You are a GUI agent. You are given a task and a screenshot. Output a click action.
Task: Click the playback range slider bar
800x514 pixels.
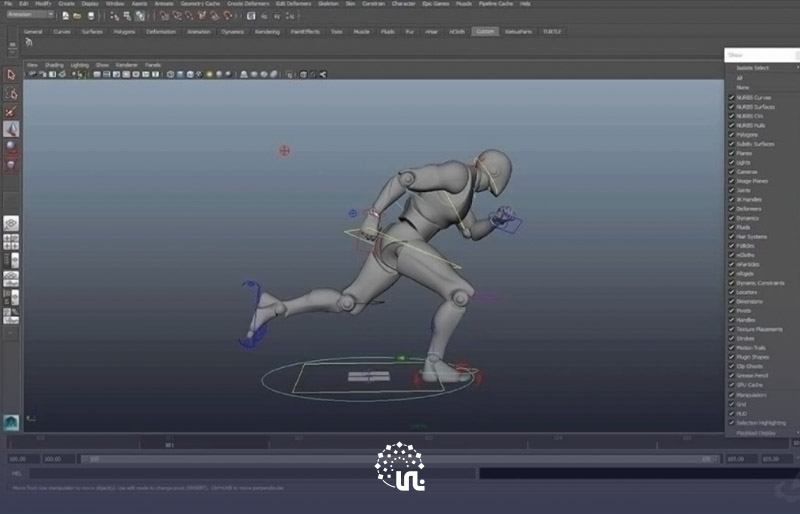click(399, 459)
